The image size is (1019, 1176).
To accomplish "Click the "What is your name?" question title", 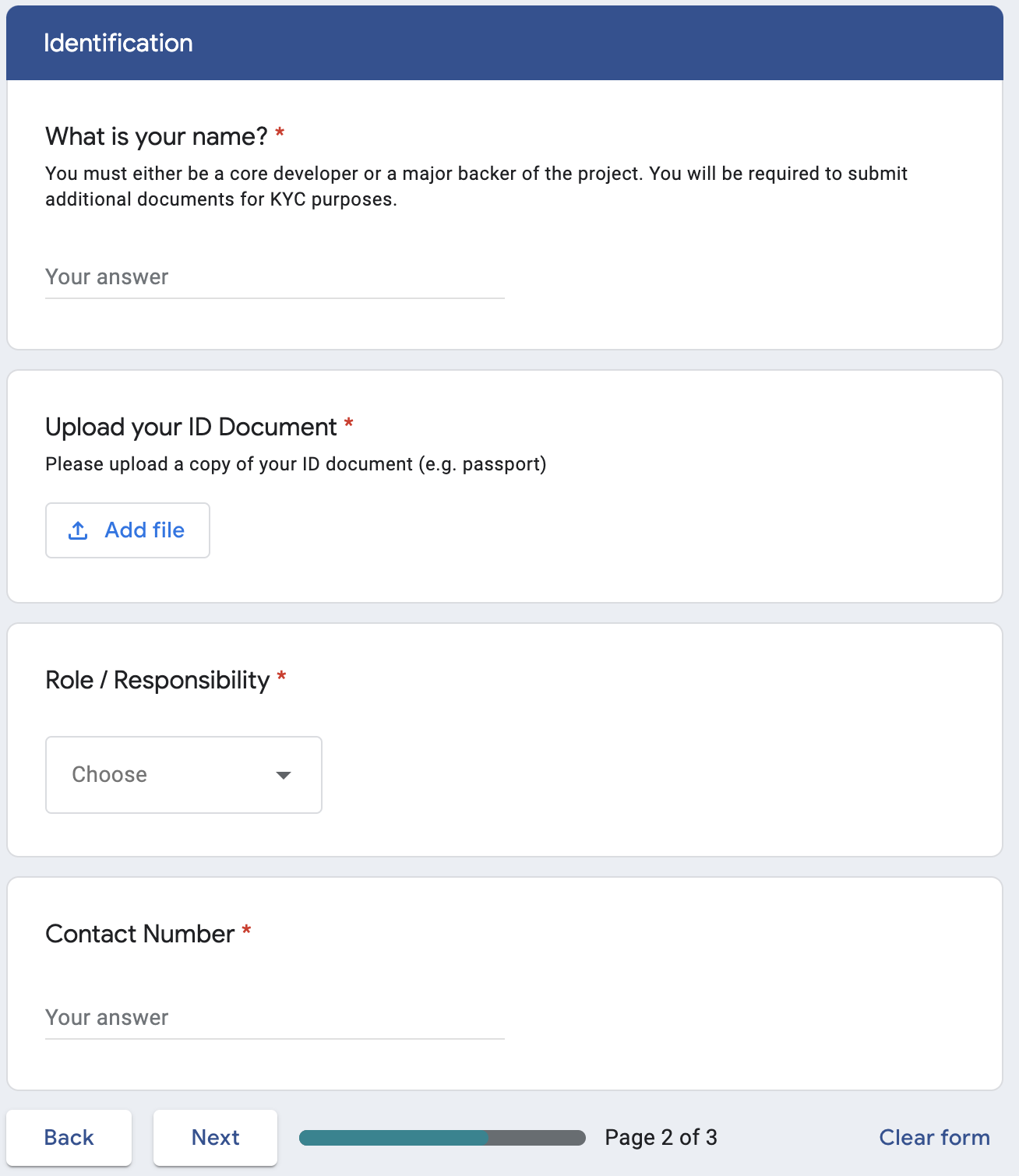I will [157, 136].
